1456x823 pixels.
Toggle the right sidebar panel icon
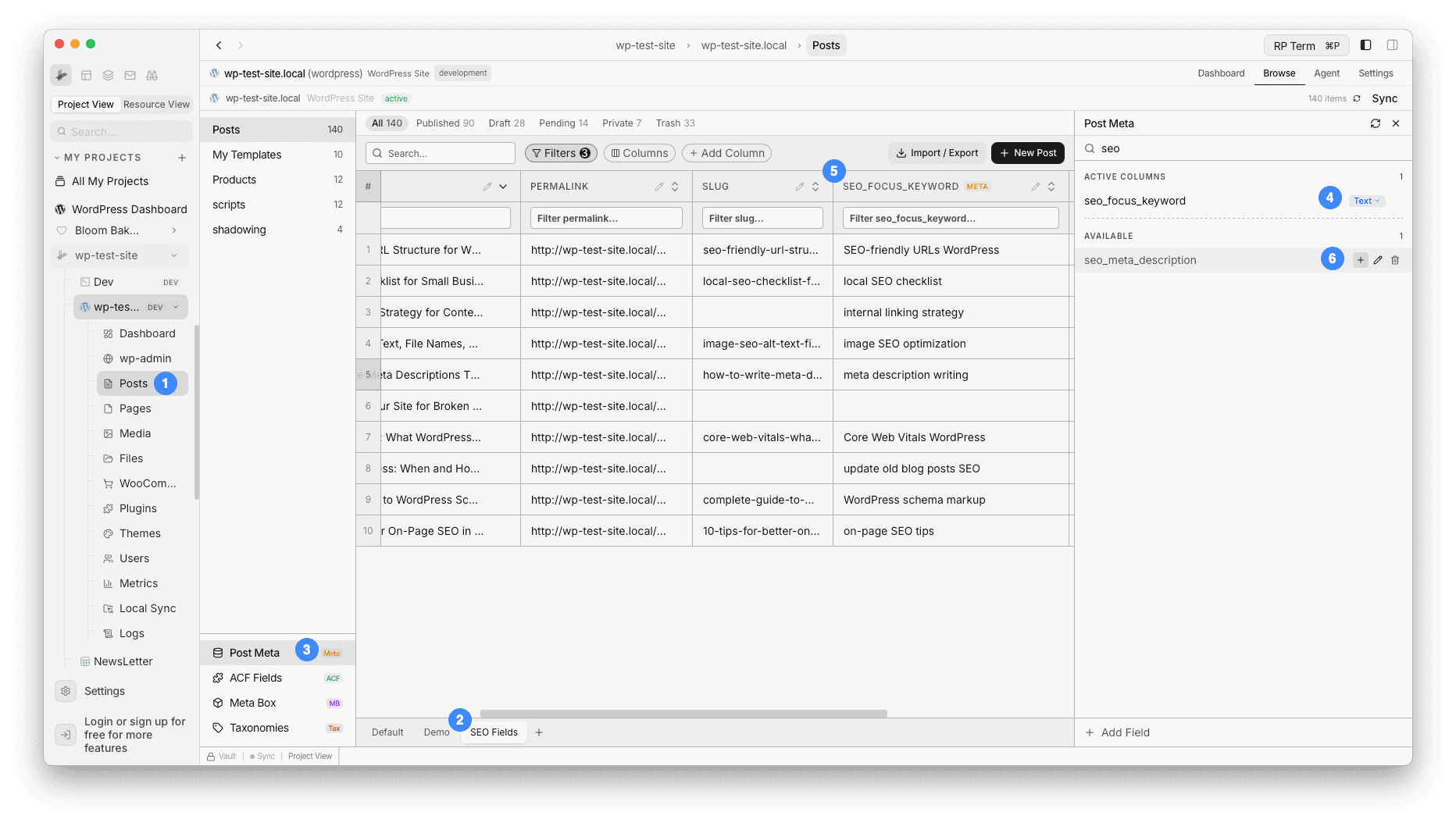click(x=1393, y=45)
